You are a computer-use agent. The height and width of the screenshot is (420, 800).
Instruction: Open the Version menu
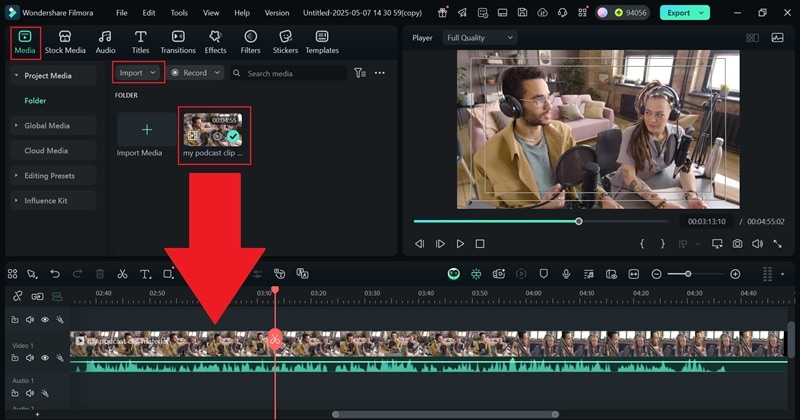point(277,13)
